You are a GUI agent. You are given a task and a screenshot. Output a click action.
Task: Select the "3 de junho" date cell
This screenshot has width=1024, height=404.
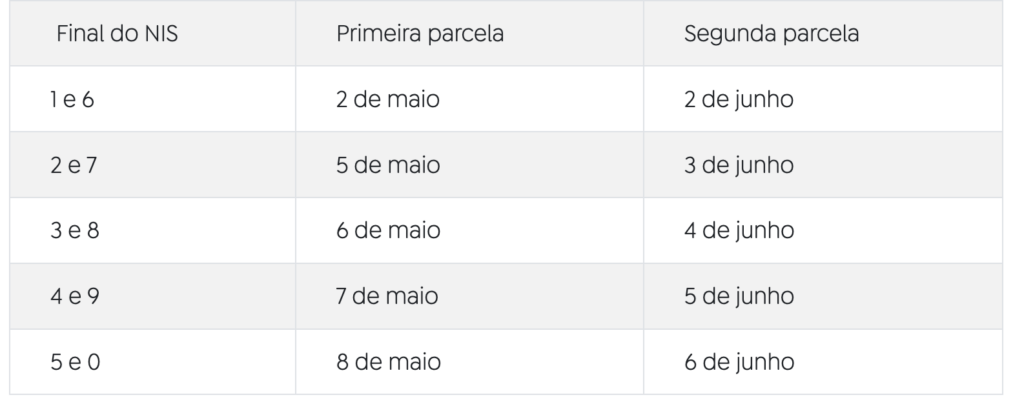(x=738, y=165)
